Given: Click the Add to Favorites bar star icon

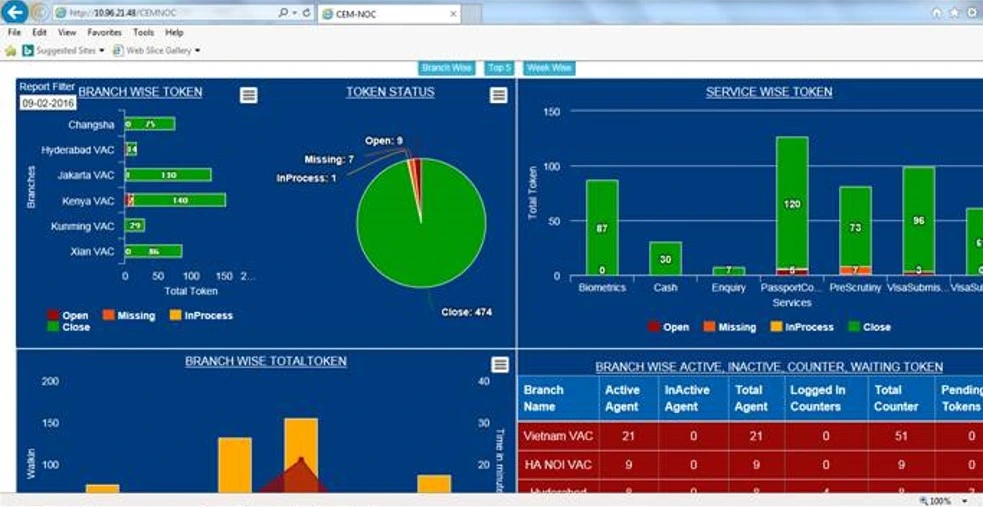Looking at the screenshot, I should pos(11,51).
